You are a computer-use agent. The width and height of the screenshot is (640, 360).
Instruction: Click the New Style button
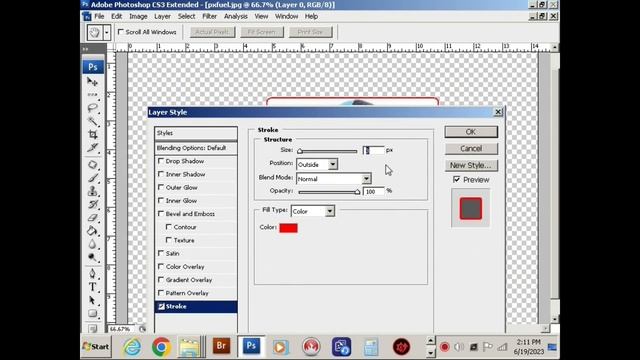[471, 165]
